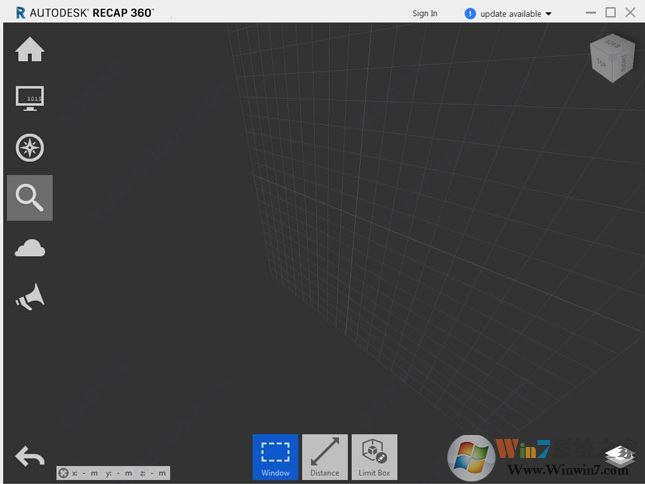Click the Sign In link
This screenshot has width=645, height=484.
tap(425, 14)
